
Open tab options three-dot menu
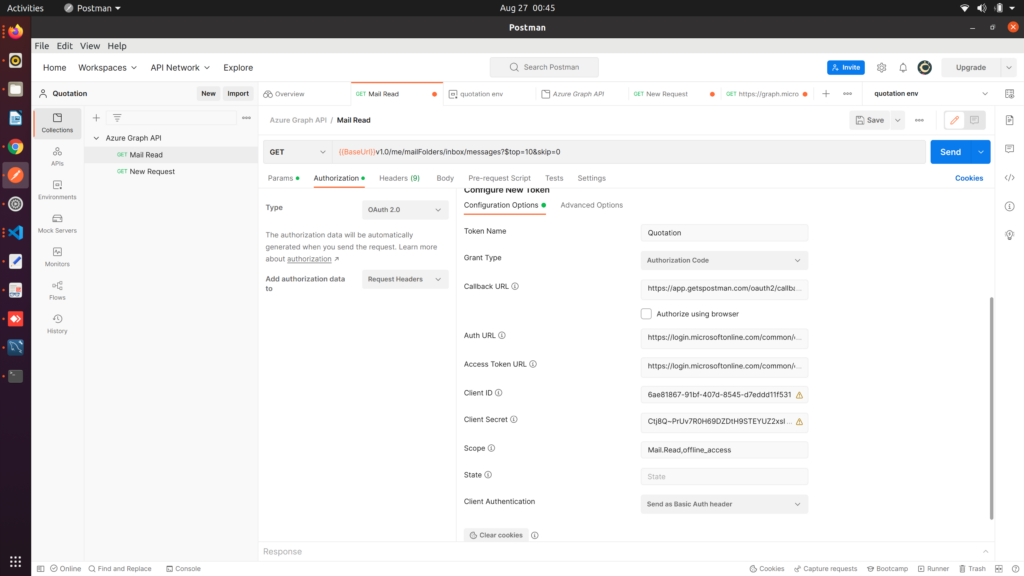pos(847,93)
